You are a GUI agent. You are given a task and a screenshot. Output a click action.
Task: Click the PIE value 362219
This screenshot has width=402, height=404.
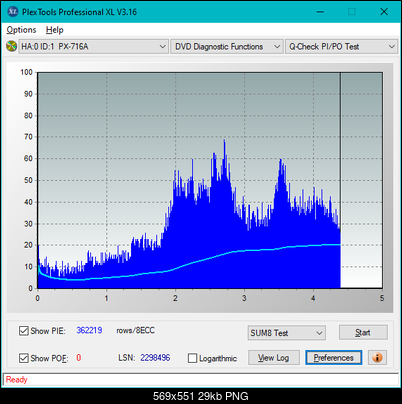coord(89,330)
